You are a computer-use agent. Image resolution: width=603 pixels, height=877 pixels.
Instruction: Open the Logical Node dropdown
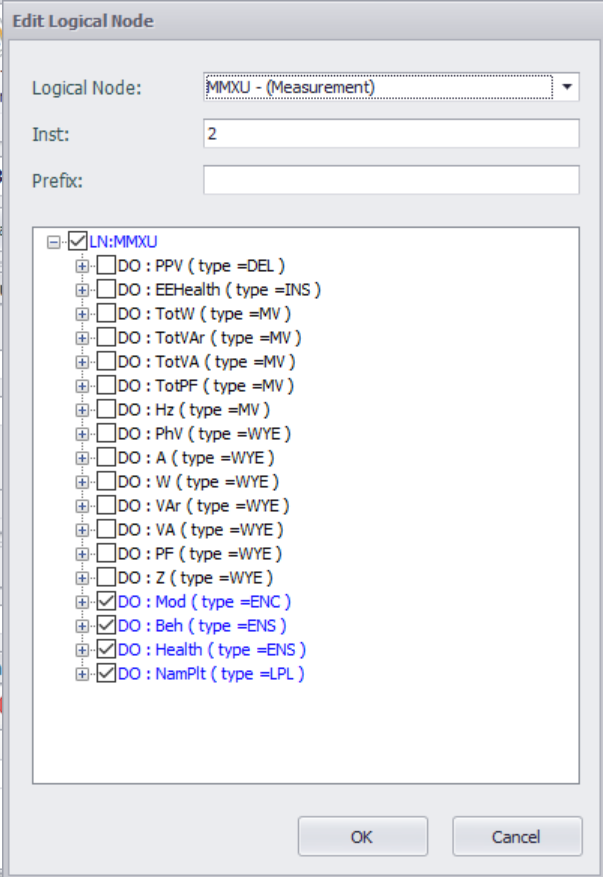[x=567, y=87]
